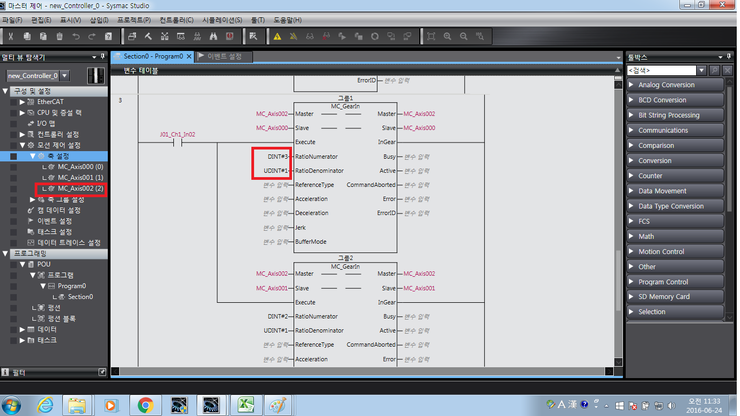Click the Undo arrow icon

76,36
